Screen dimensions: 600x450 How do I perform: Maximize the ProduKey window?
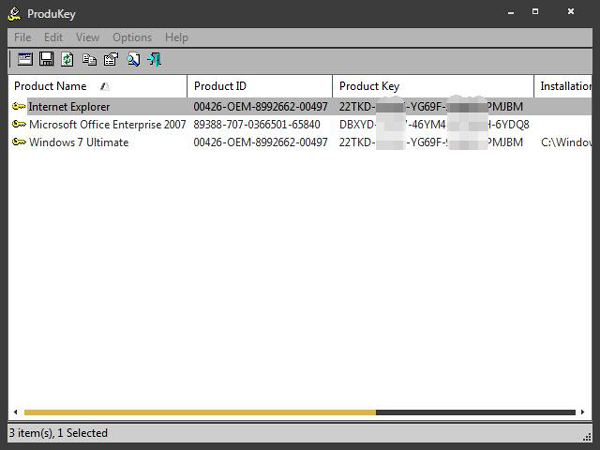click(535, 11)
